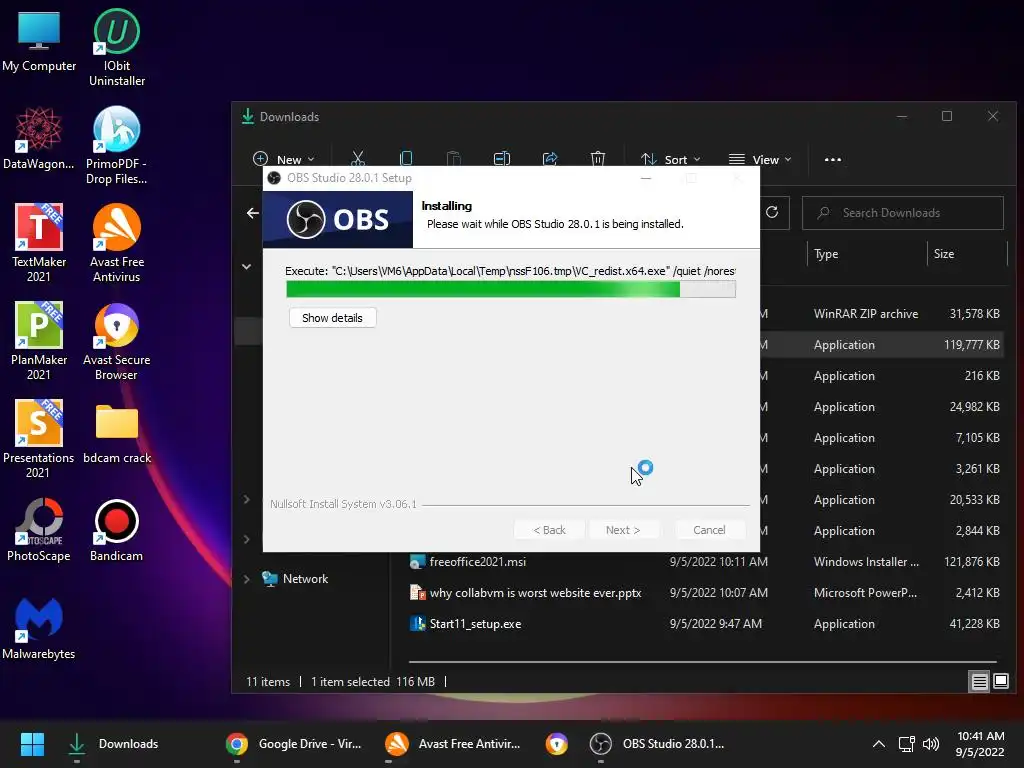This screenshot has width=1024, height=768.
Task: Click Show details in OBS setup
Action: tap(332, 318)
